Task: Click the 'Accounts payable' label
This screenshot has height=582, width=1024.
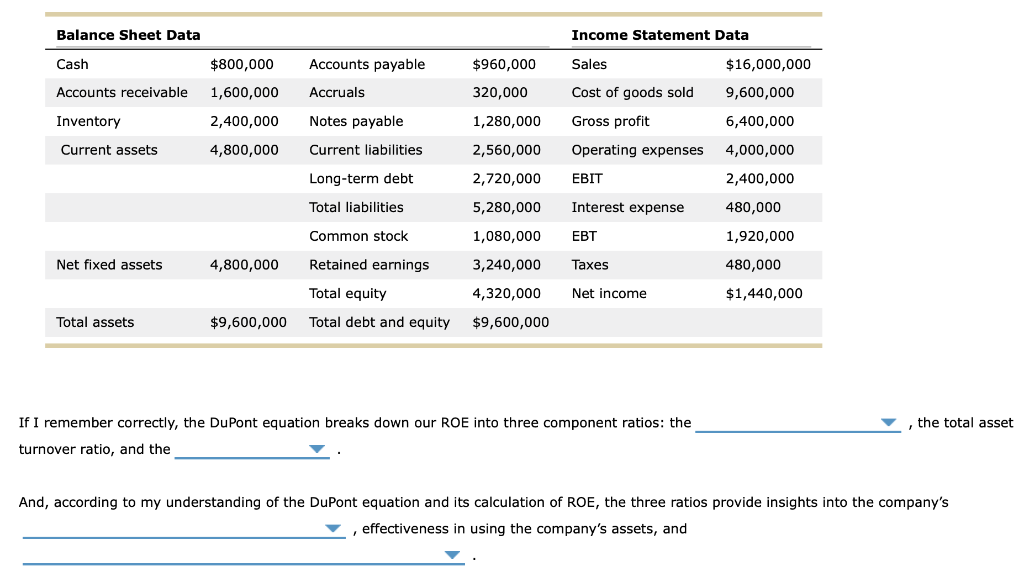Action: (367, 64)
